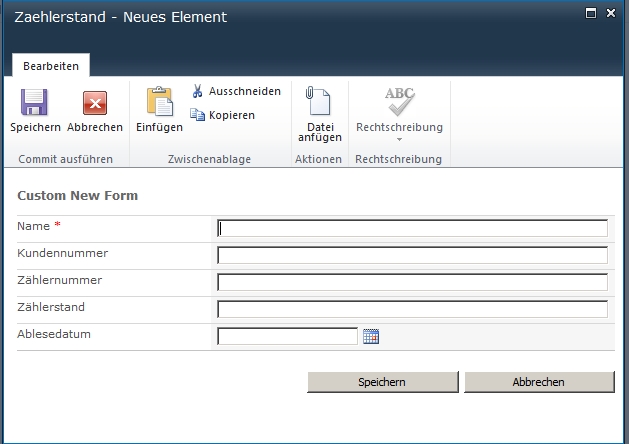629x444 pixels.
Task: Click the Speichern floppy disk icon in ribbon
Action: click(35, 104)
